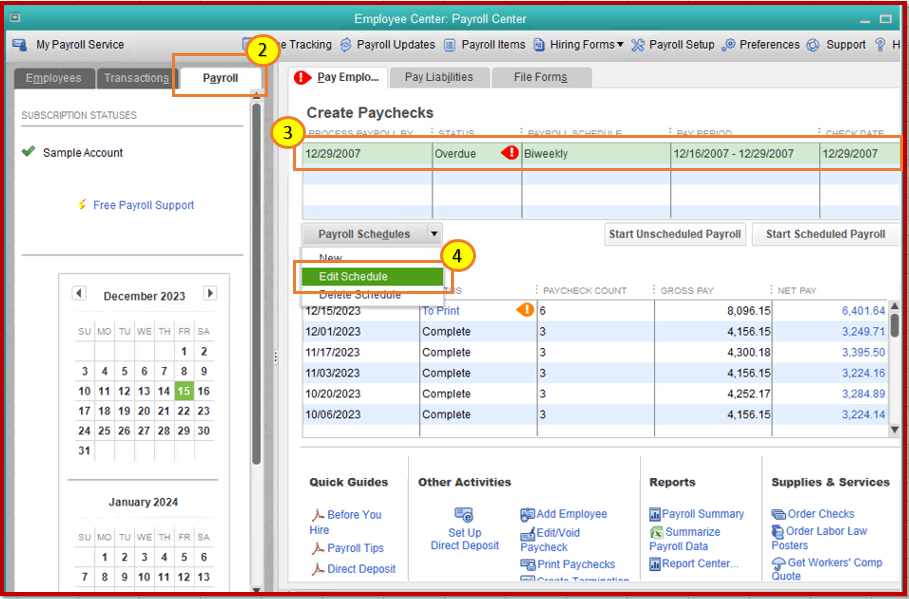The width and height of the screenshot is (909, 599).
Task: Click the Payroll Setup tools icon
Action: pyautogui.click(x=638, y=45)
